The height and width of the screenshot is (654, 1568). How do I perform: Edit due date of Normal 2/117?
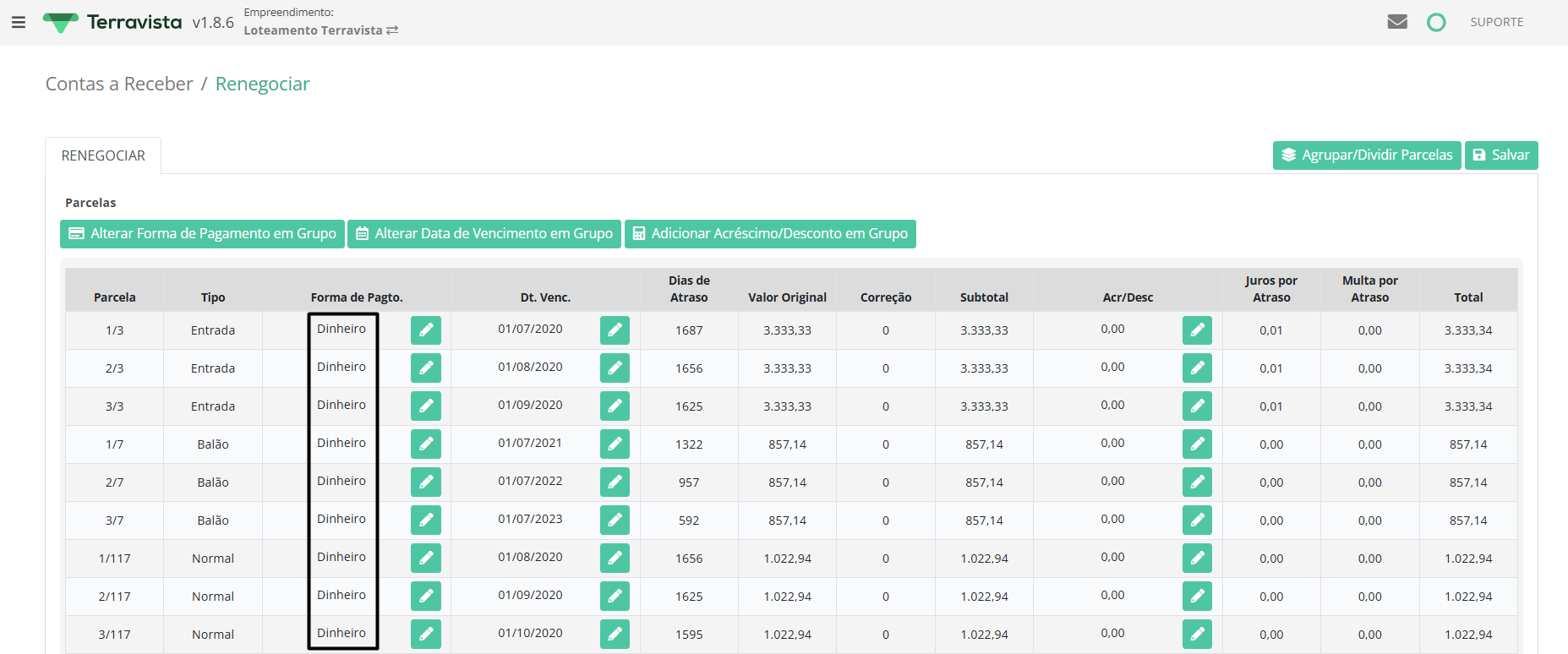point(615,597)
